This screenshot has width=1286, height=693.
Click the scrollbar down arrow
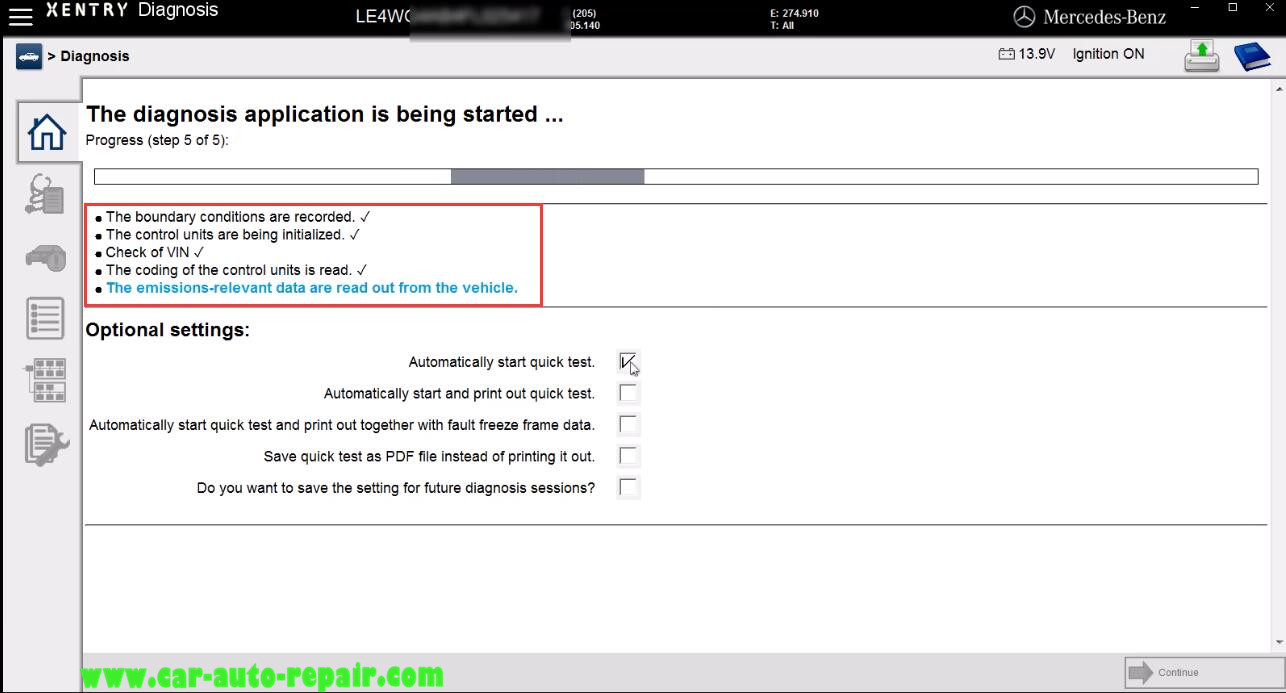[x=1278, y=642]
